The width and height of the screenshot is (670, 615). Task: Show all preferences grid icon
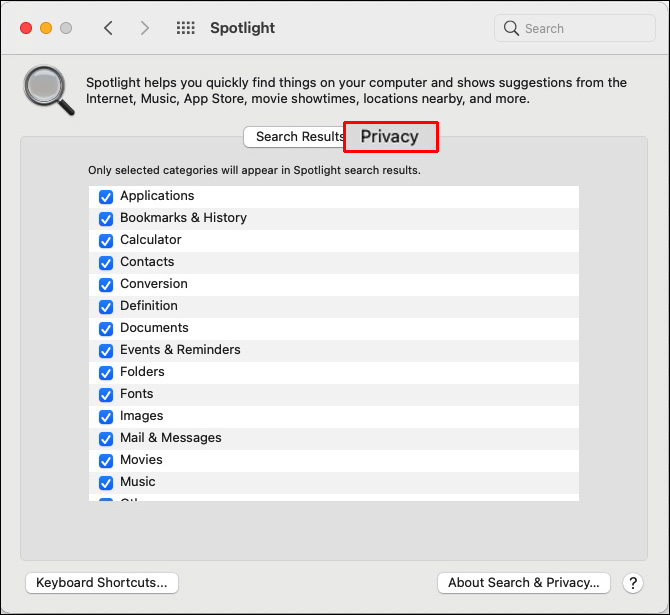185,28
